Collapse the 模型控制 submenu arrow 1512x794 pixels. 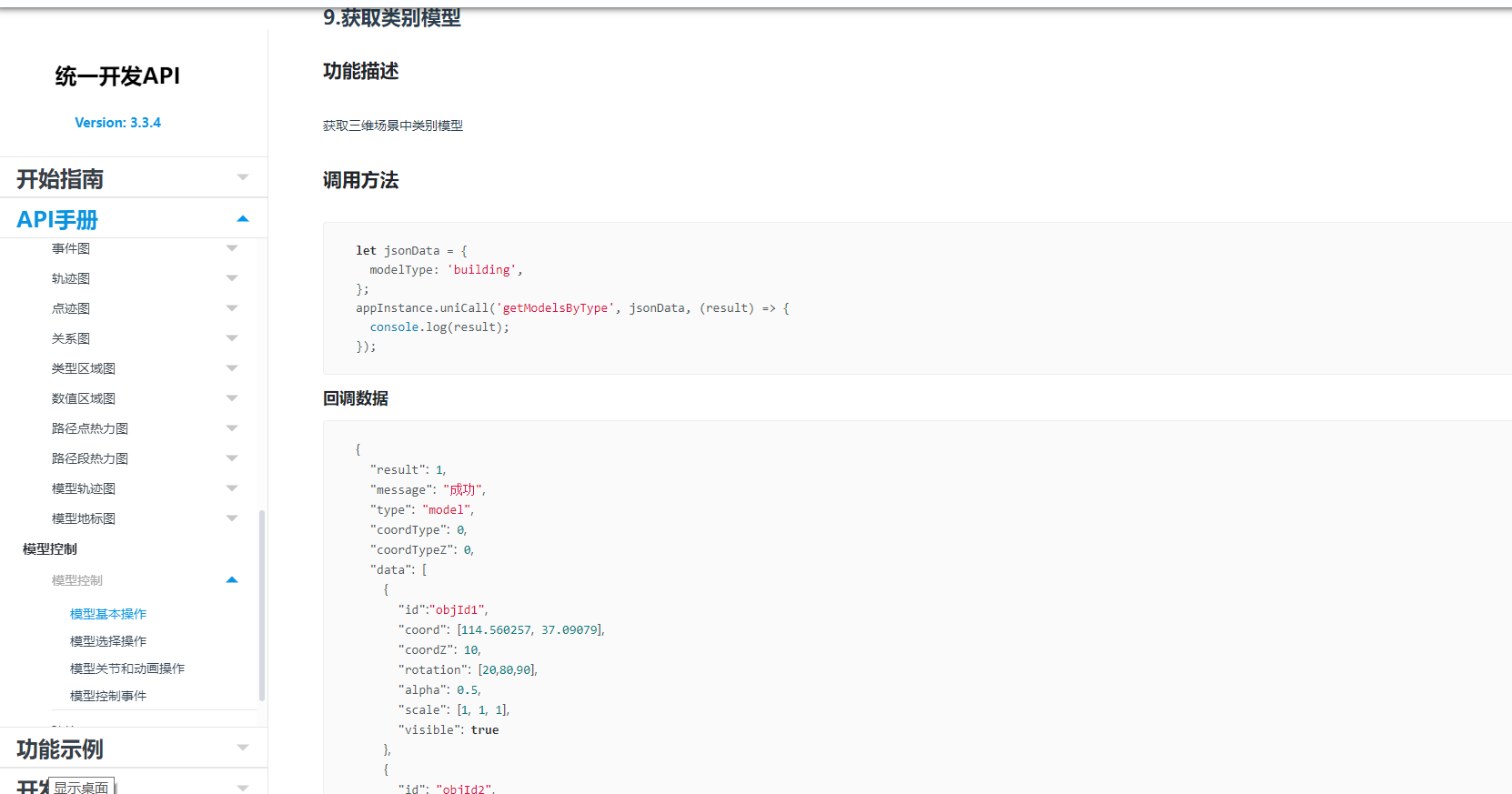[x=232, y=579]
